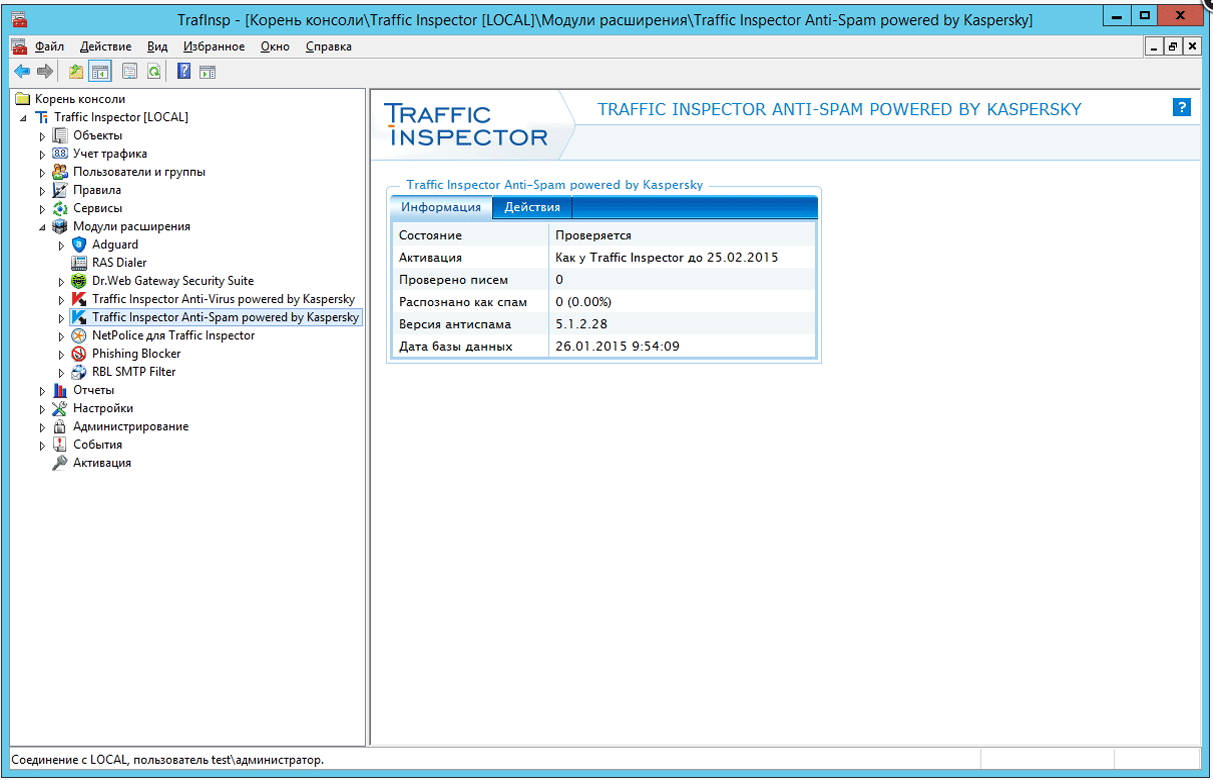Click the Пользователи и группы icon

click(60, 171)
